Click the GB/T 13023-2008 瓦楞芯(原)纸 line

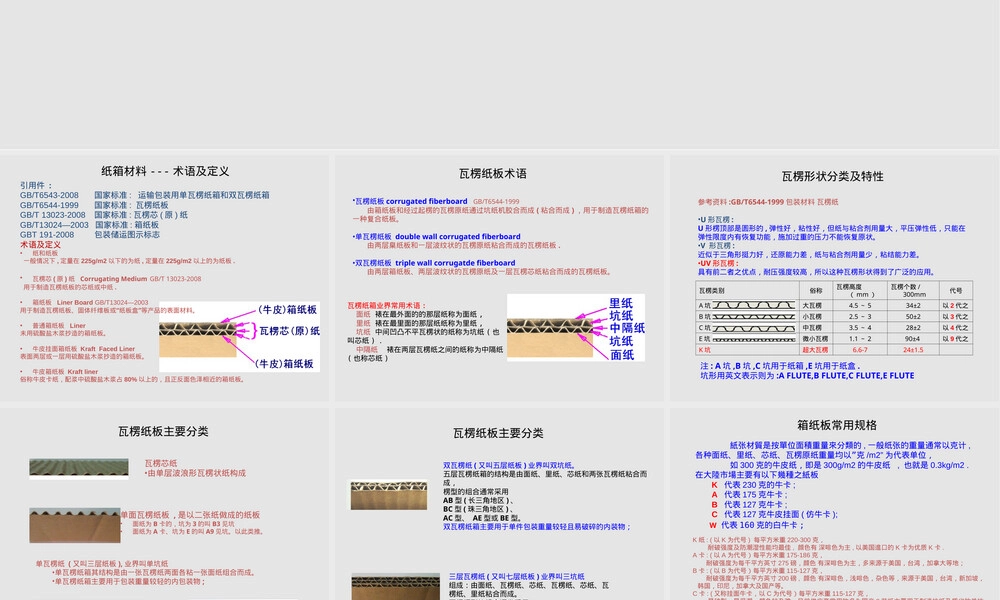[x=104, y=215]
